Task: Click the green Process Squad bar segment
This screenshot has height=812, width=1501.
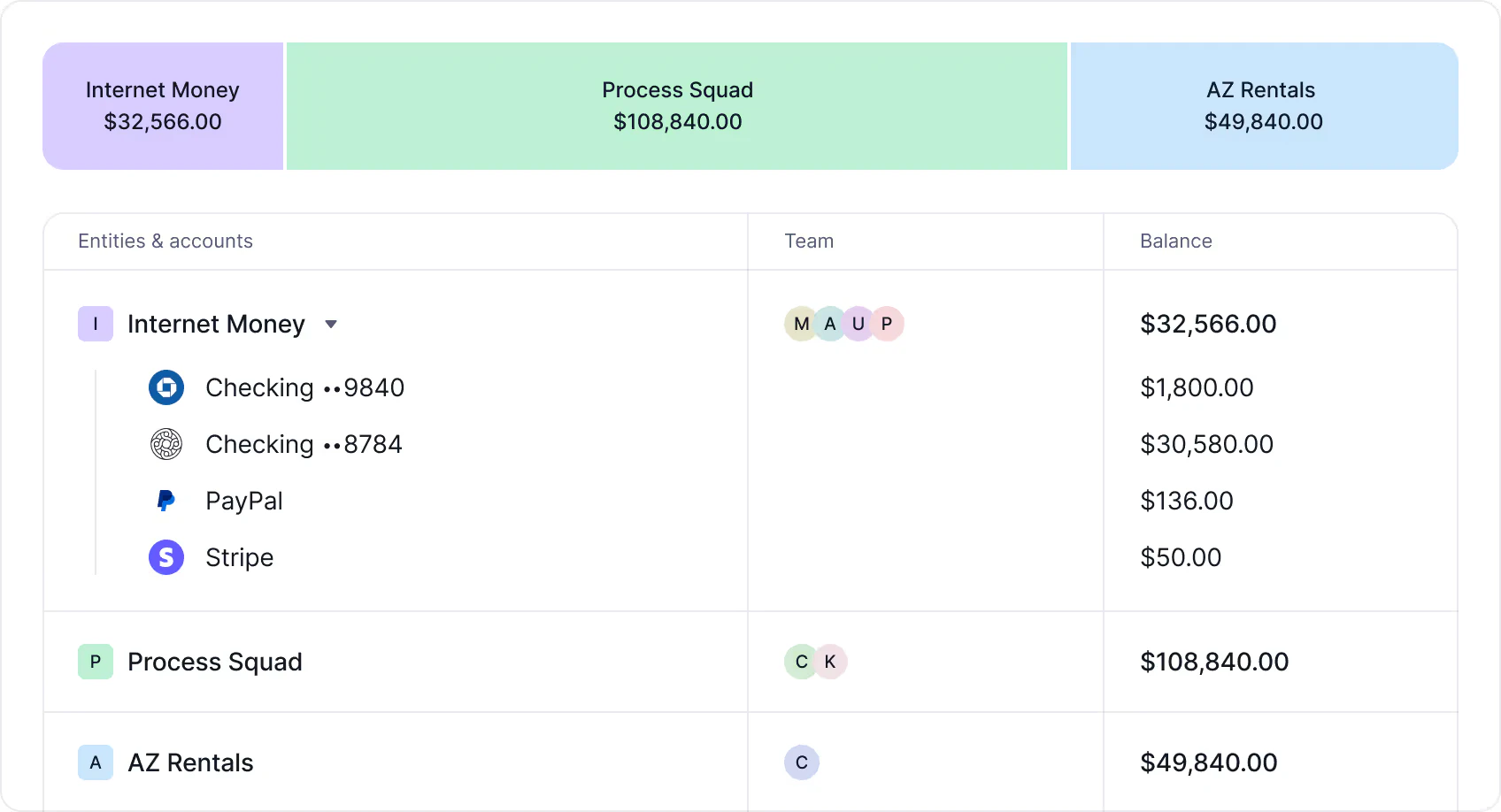Action: pos(677,105)
